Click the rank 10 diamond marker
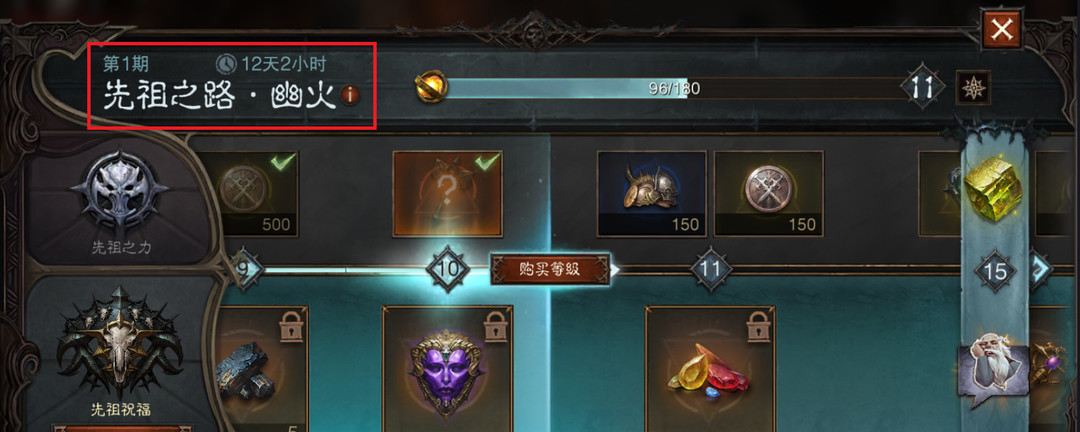The width and height of the screenshot is (1080, 432). (448, 269)
